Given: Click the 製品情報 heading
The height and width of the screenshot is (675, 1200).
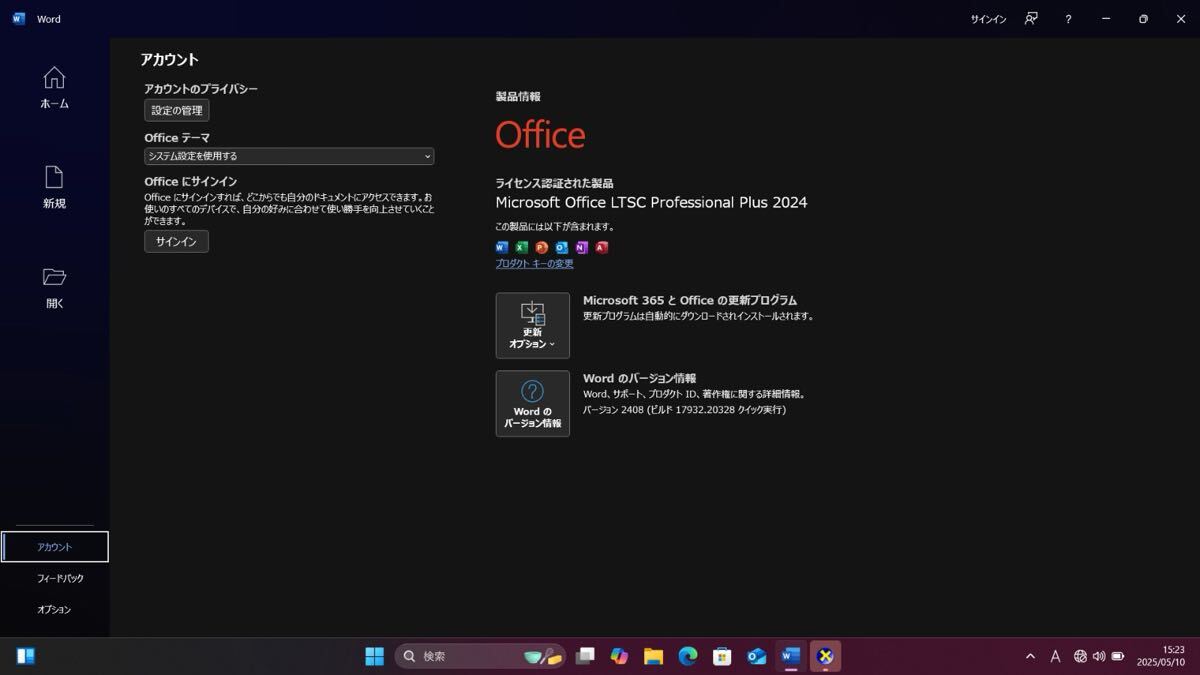Looking at the screenshot, I should click(x=518, y=97).
